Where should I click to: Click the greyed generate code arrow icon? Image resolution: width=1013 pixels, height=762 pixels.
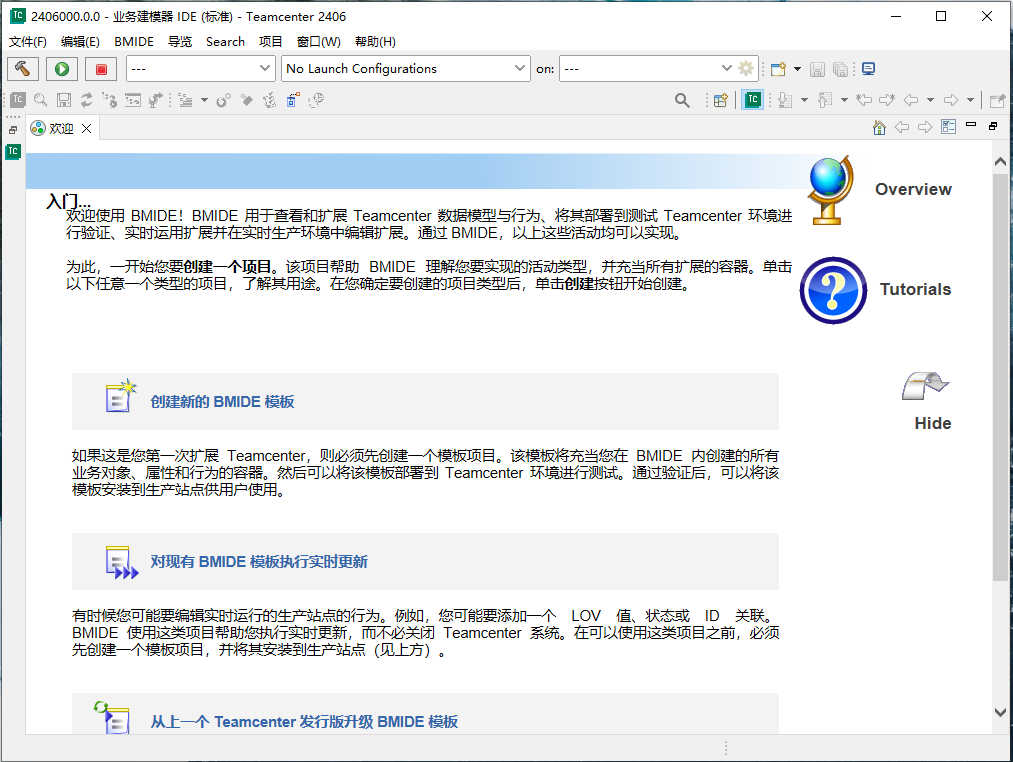click(x=155, y=100)
